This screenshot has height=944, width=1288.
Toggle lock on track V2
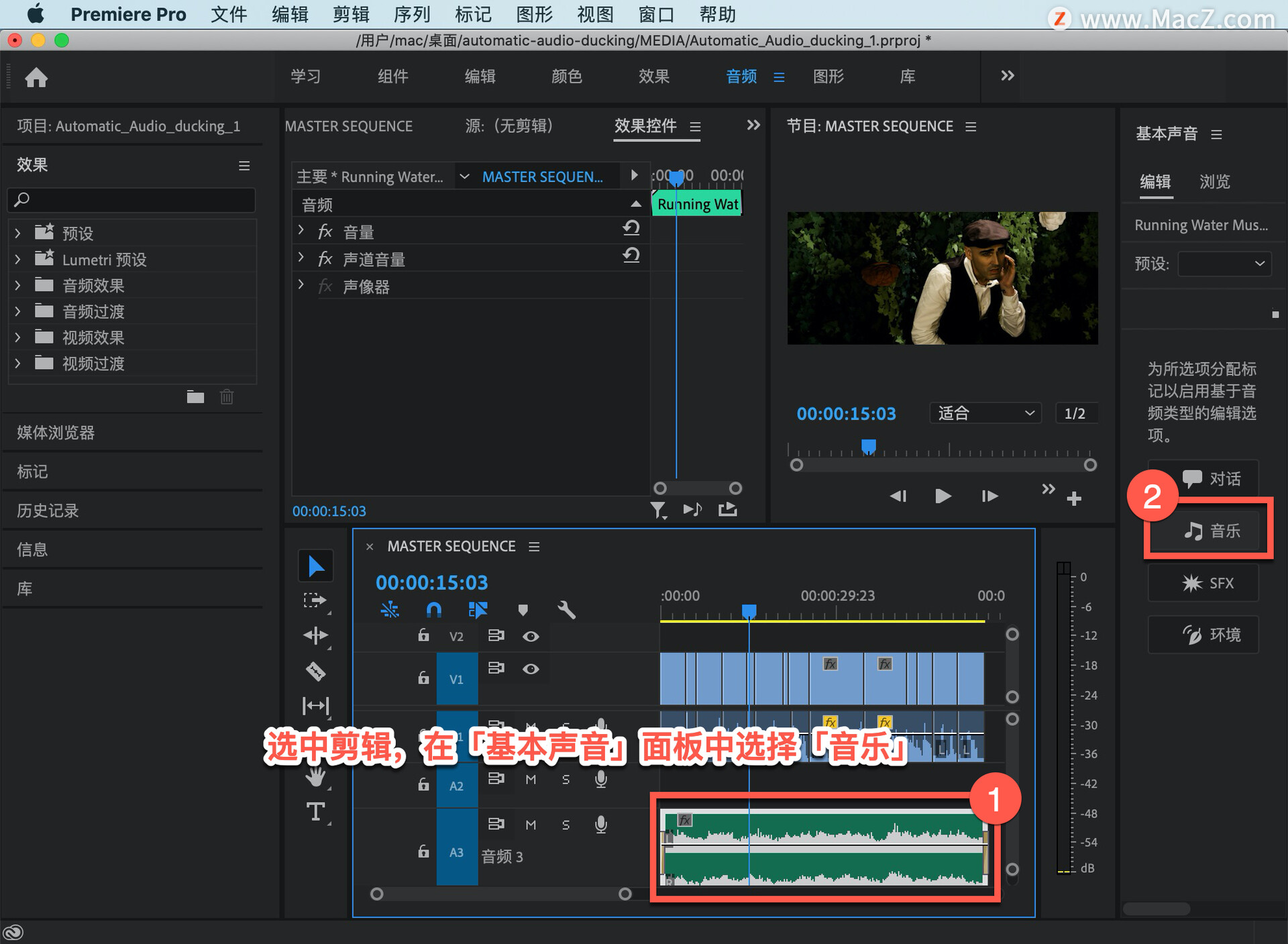(423, 635)
